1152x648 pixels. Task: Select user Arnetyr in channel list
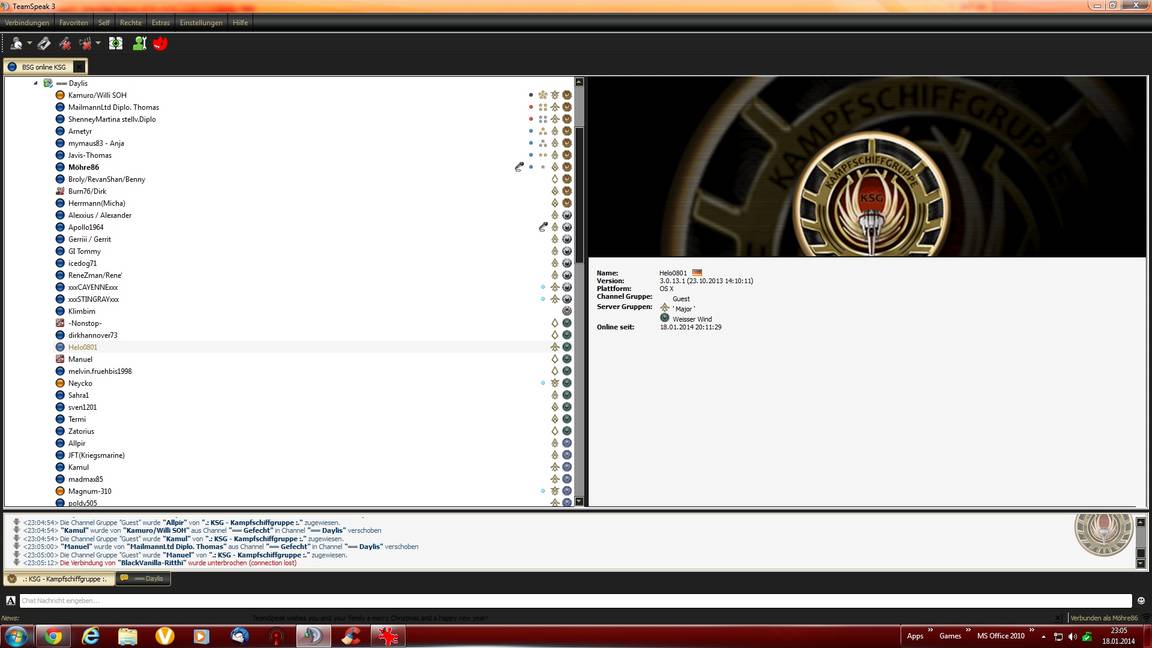tap(80, 132)
